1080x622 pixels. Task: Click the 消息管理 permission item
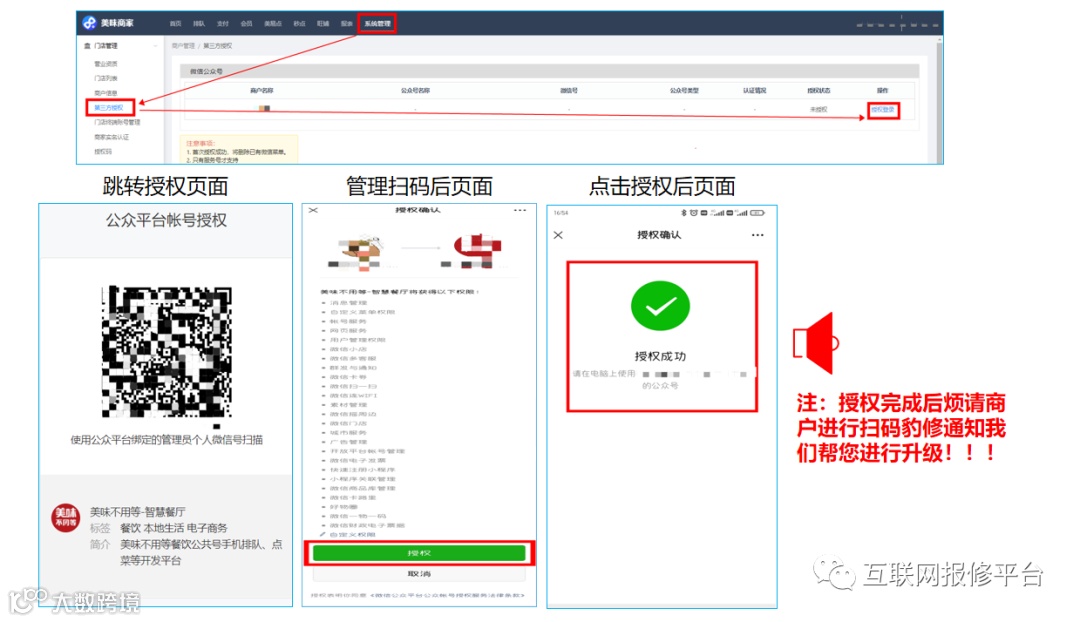[x=349, y=302]
